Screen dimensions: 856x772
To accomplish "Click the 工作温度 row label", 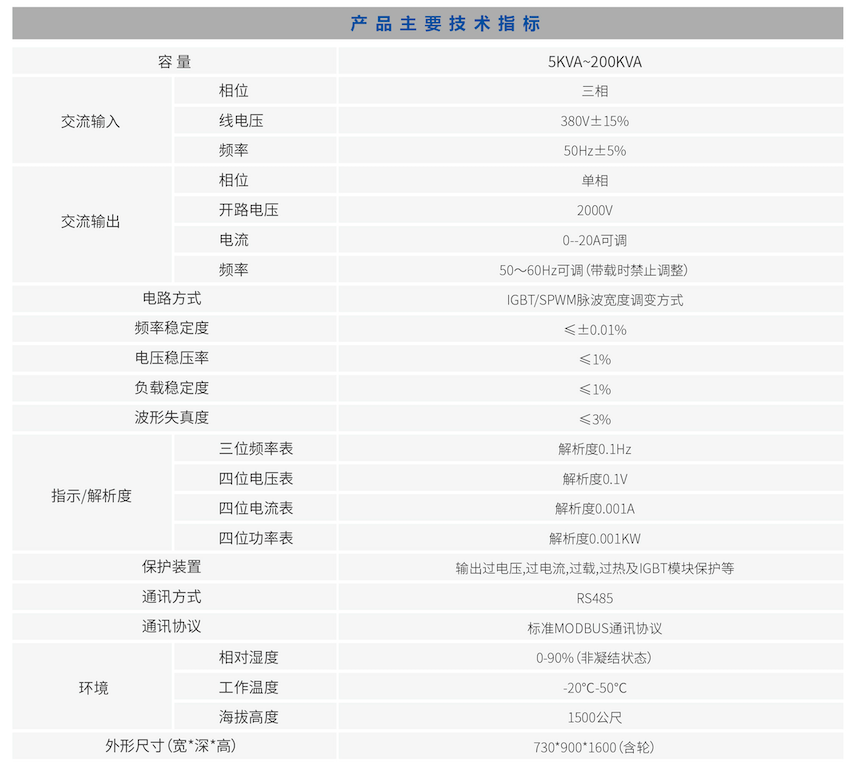I will click(x=240, y=687).
